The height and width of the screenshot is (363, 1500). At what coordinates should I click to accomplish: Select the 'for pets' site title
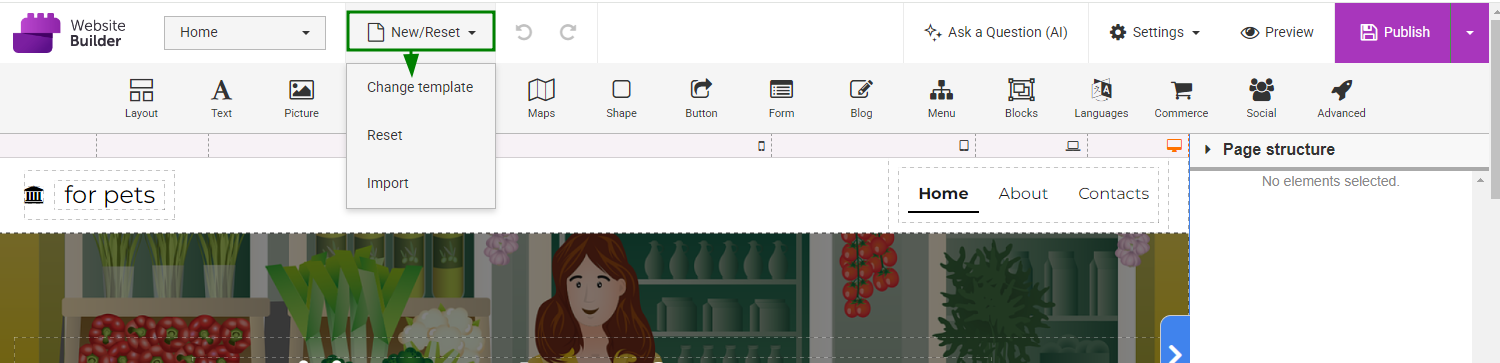(x=109, y=195)
